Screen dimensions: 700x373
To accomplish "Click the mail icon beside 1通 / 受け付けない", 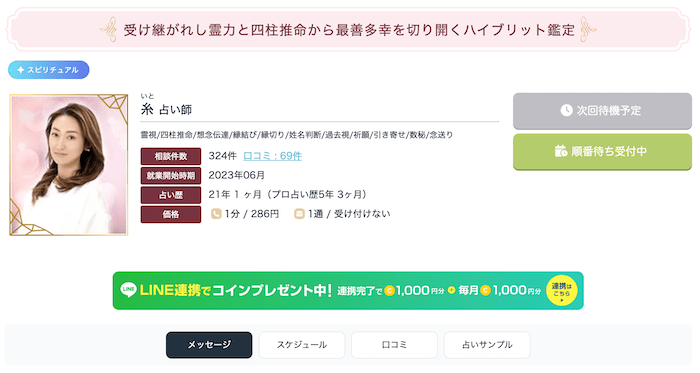I will point(299,214).
